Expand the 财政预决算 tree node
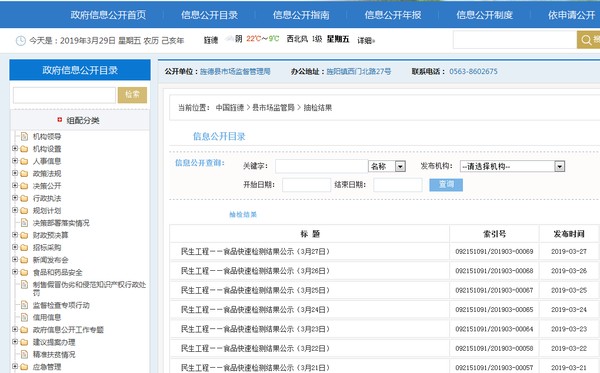The height and width of the screenshot is (373, 600). tap(15, 235)
